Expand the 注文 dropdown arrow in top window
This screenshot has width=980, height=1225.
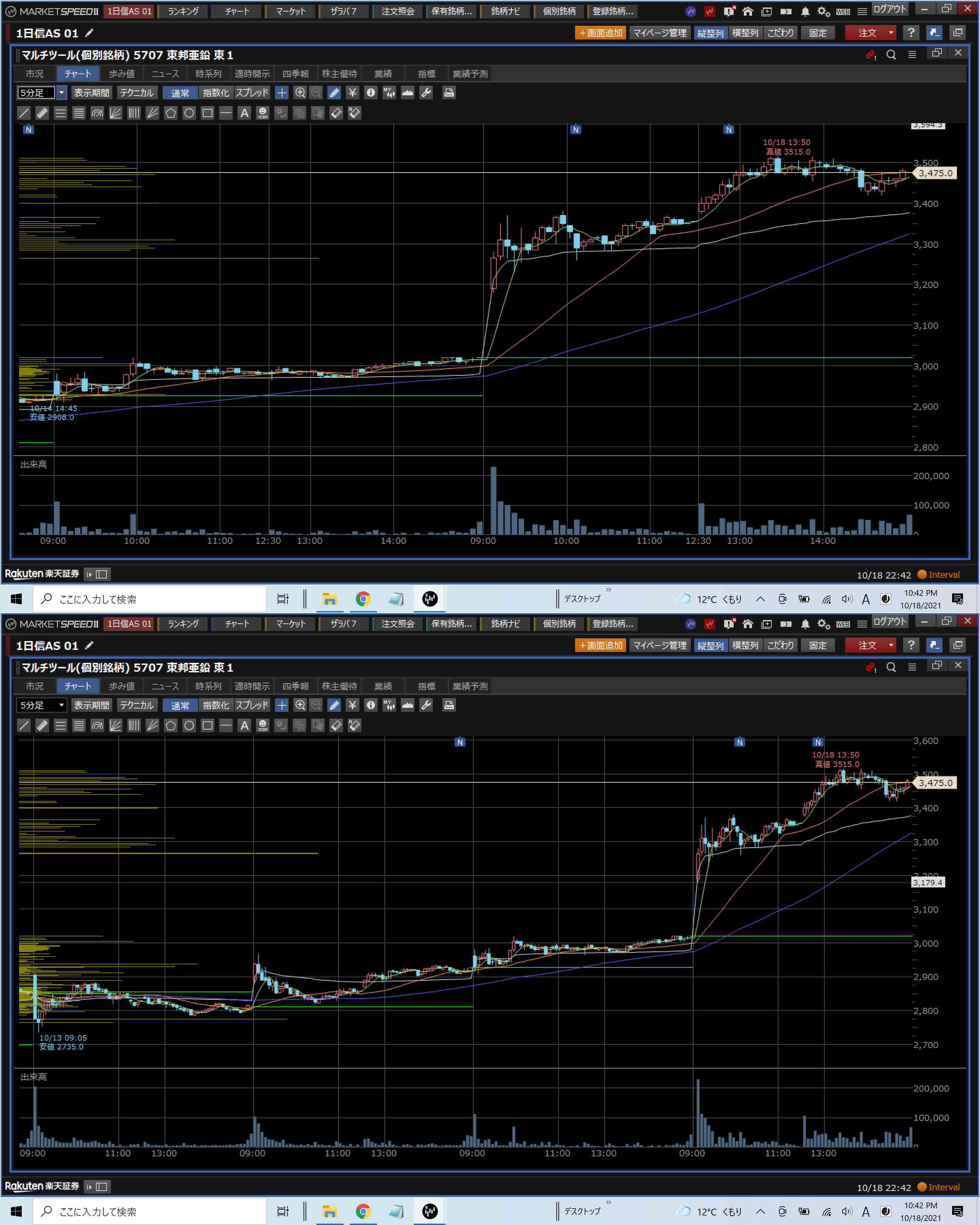click(890, 33)
